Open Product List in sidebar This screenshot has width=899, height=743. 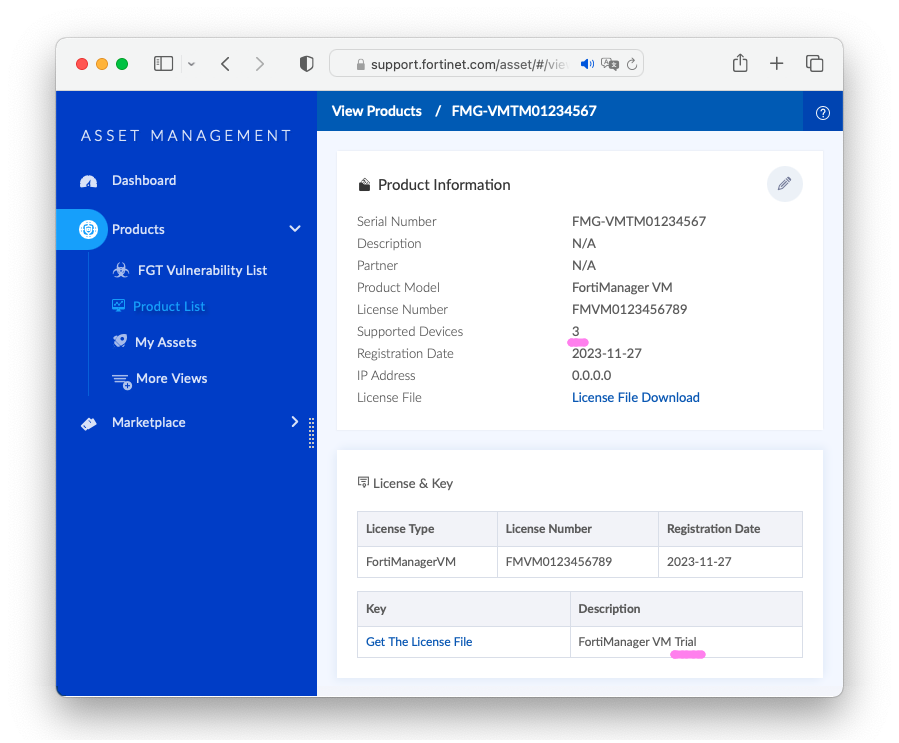click(x=169, y=306)
